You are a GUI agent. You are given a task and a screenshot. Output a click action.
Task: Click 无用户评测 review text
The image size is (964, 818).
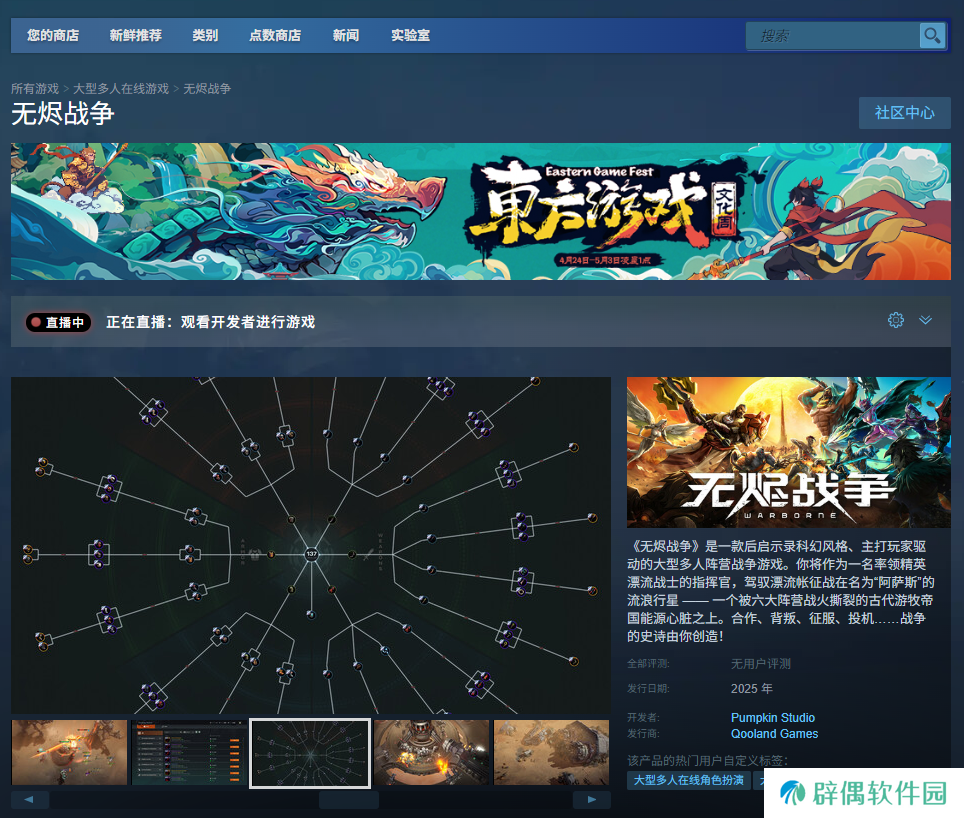pyautogui.click(x=761, y=664)
